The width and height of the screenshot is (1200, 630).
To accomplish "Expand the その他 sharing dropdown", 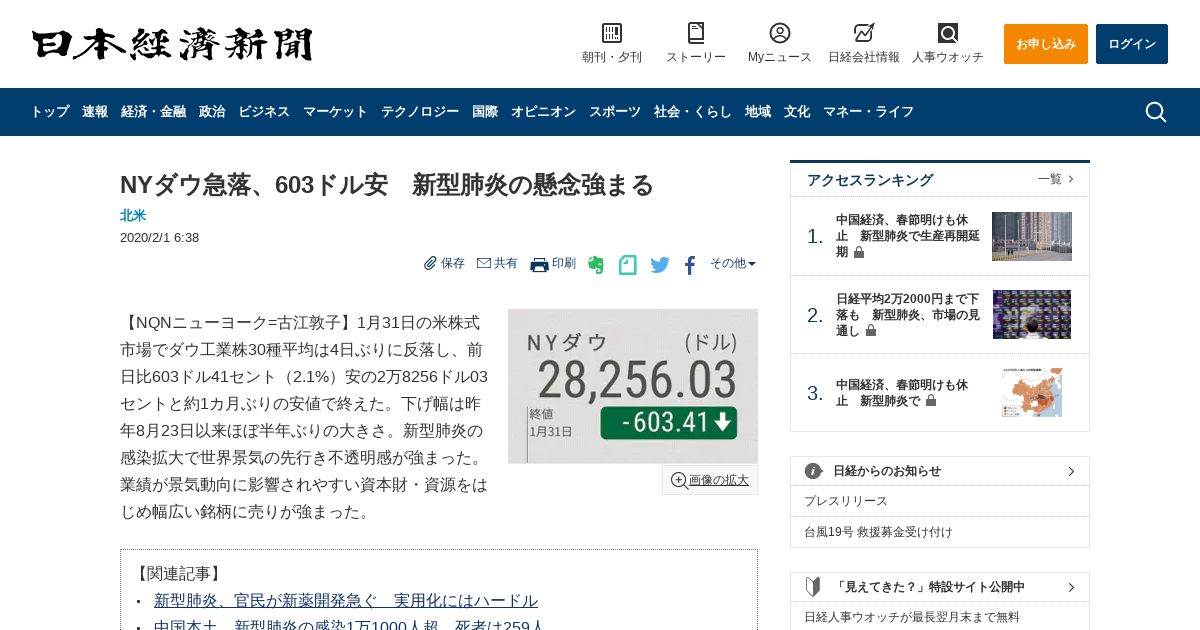I will click(733, 263).
